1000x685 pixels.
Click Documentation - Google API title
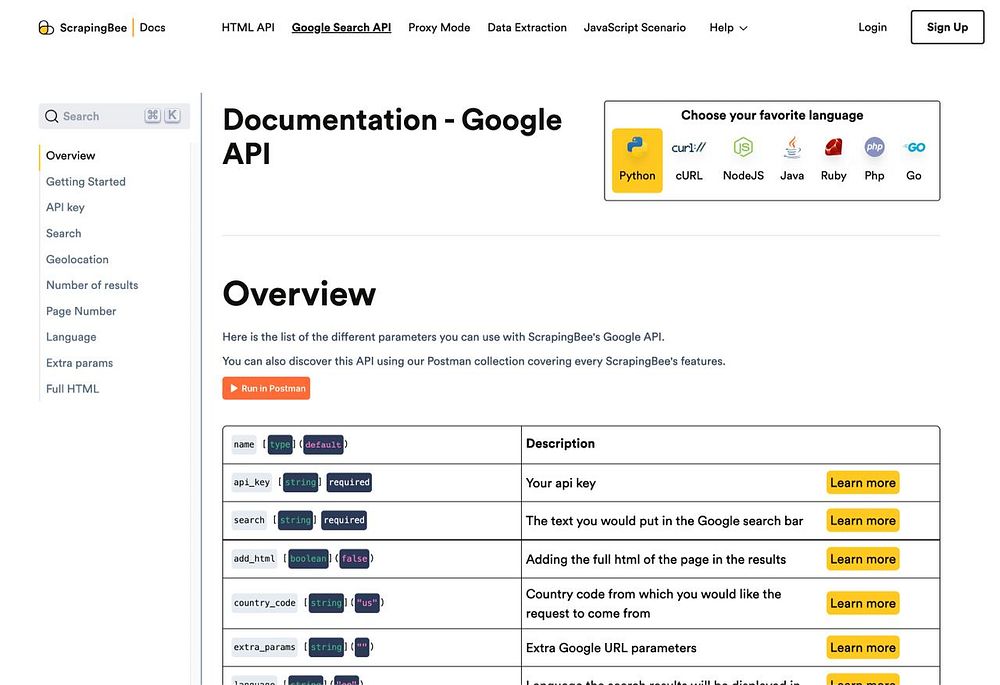[x=392, y=136]
